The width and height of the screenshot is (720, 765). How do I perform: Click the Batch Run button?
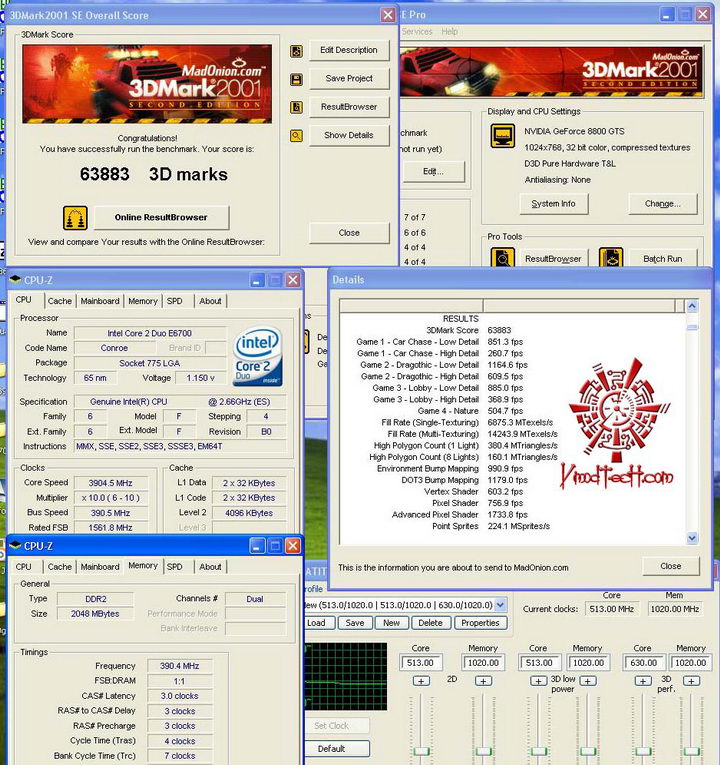click(662, 259)
